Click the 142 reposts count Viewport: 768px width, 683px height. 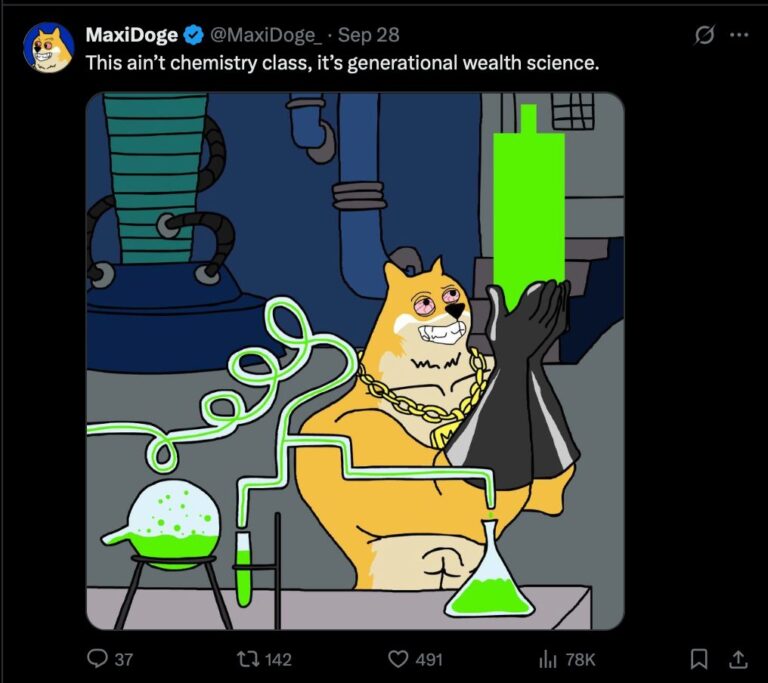277,659
